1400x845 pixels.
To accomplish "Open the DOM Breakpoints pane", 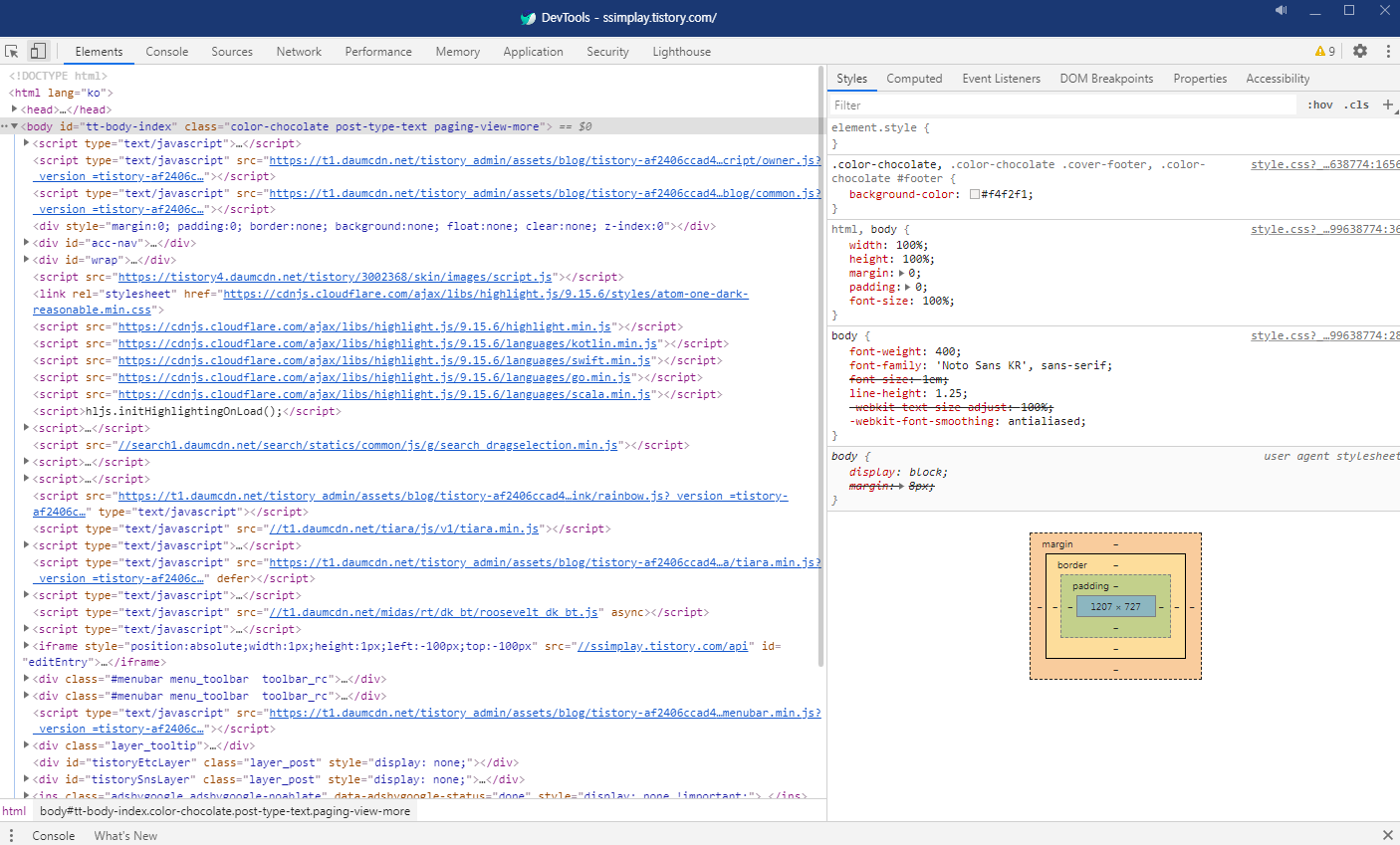I will point(1106,79).
